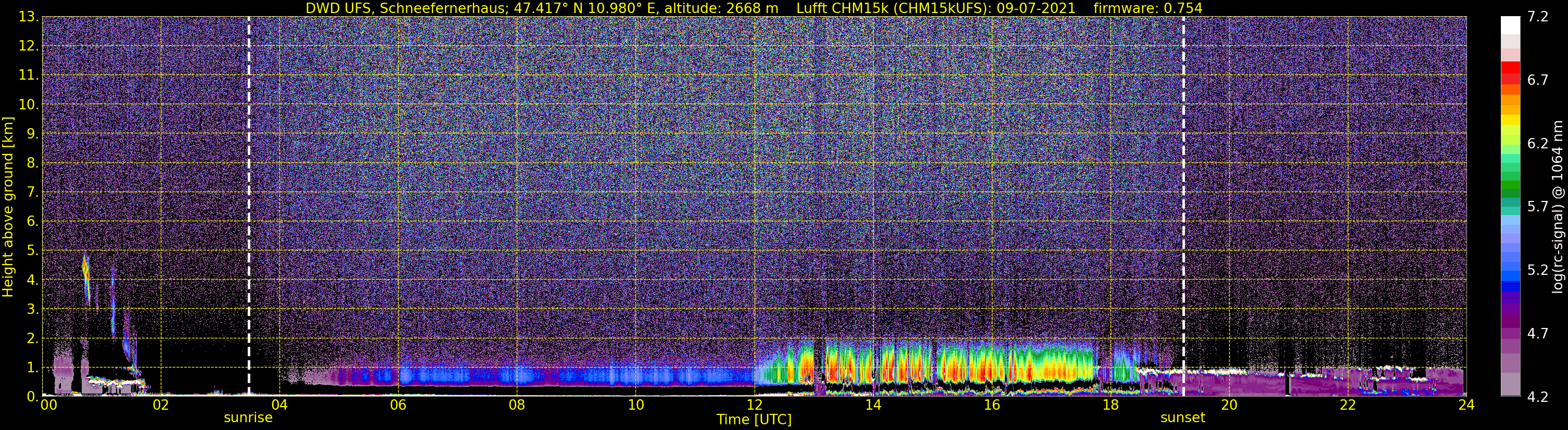This screenshot has width=1568, height=430.
Task: Click the time axis tick label 04
Action: click(279, 406)
